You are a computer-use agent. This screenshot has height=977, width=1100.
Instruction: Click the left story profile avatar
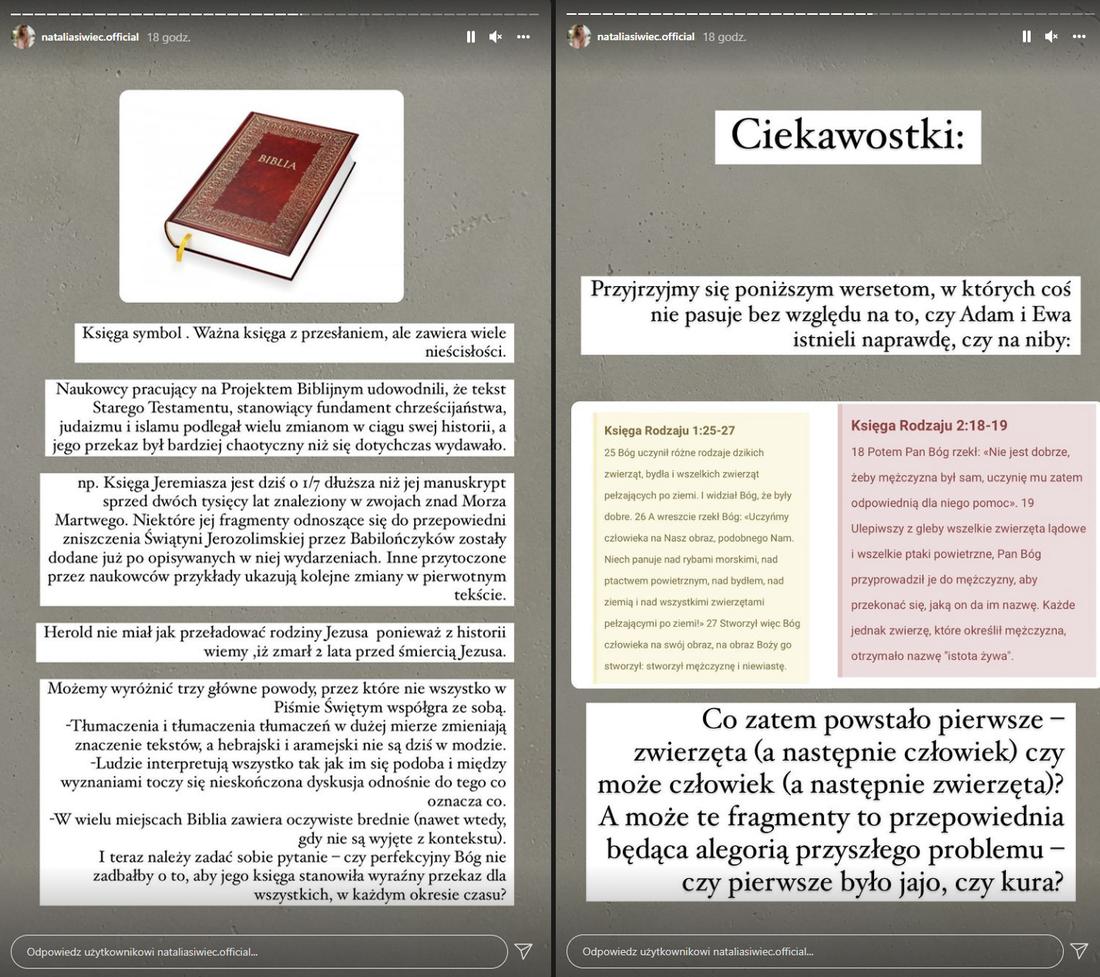23,37
